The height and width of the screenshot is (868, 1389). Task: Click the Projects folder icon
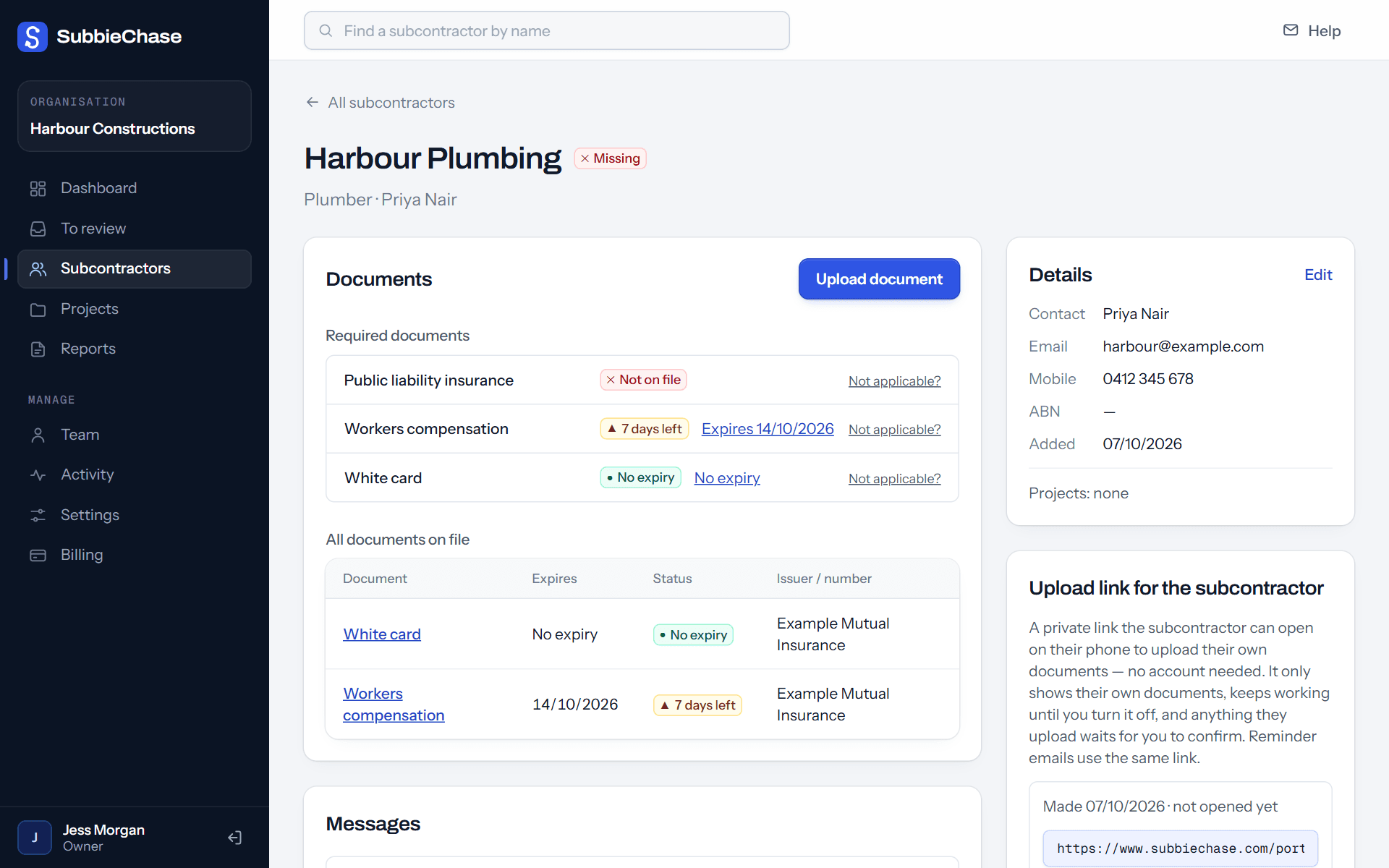tap(38, 310)
